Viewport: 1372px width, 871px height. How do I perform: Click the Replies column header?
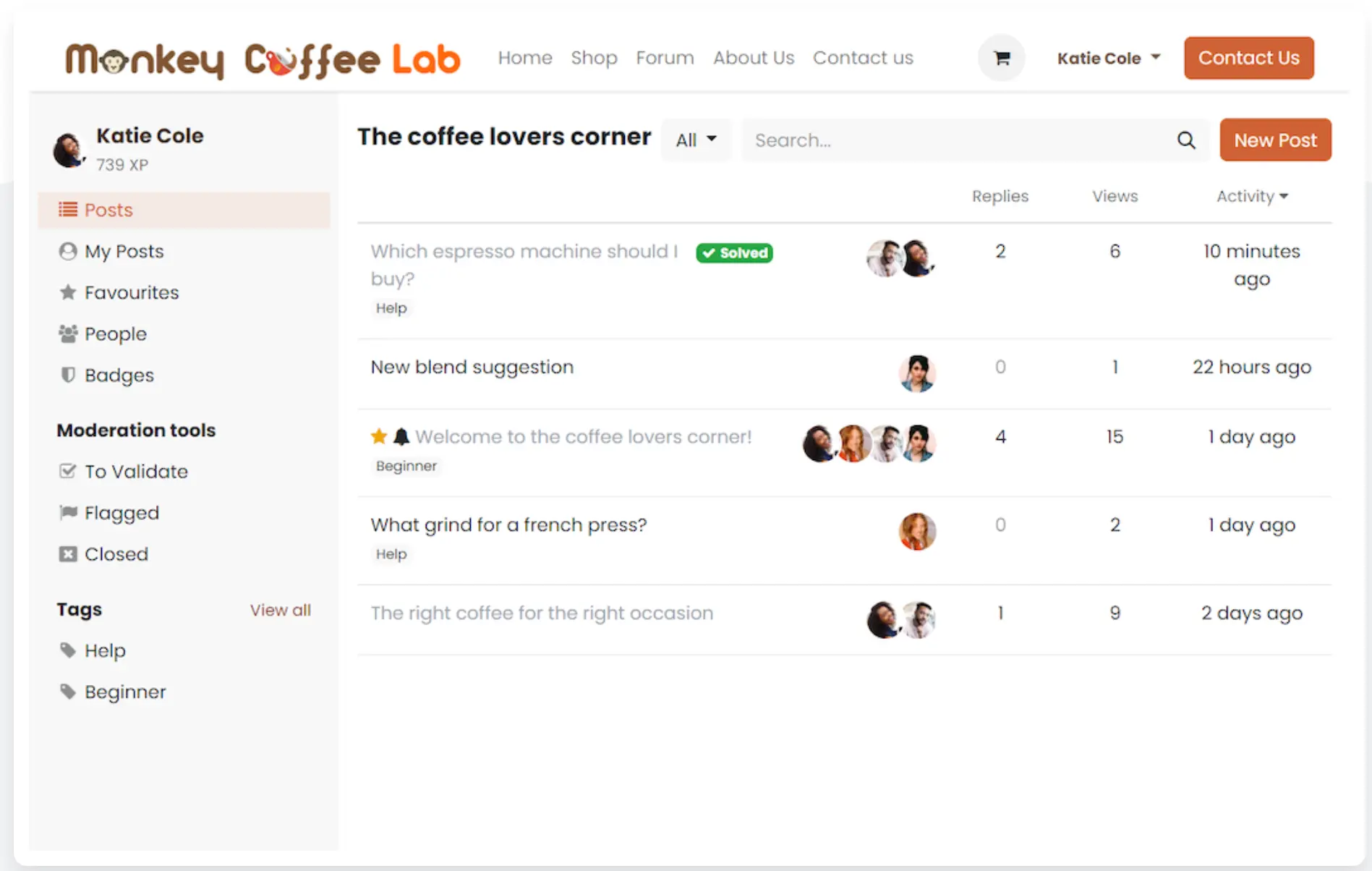[x=1000, y=196]
